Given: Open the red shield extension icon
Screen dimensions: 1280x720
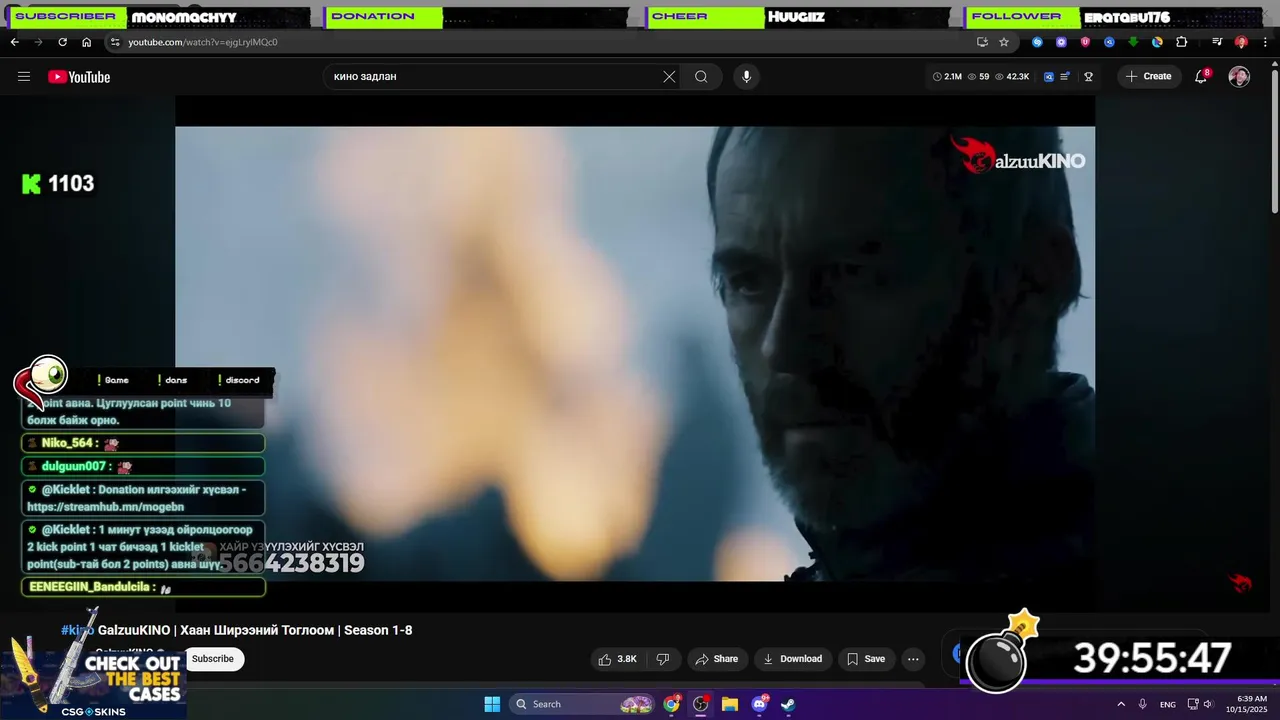Looking at the screenshot, I should pyautogui.click(x=1085, y=42).
